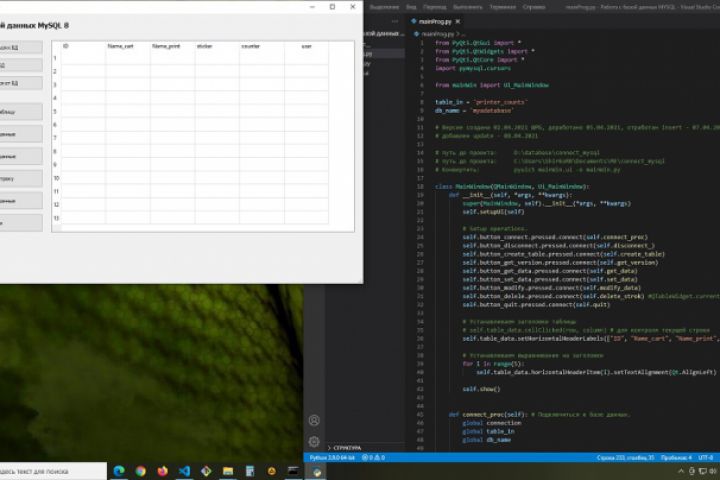720x480 pixels.
Task: Click the create table button (таблицу)
Action: click(21, 112)
